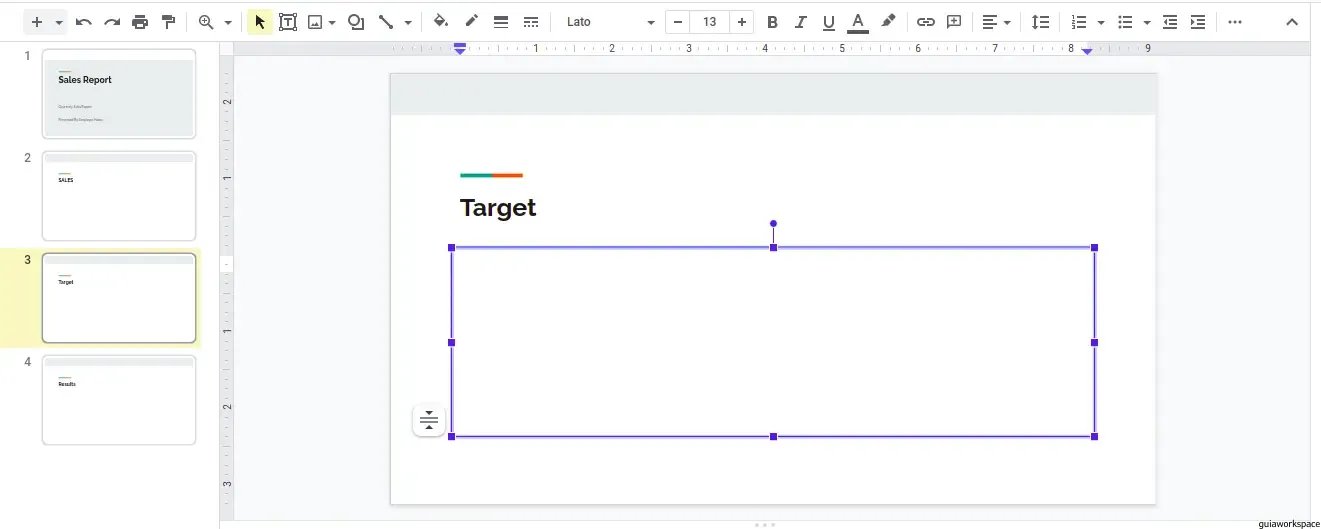1321x529 pixels.
Task: Select the text box tool
Action: pos(288,22)
